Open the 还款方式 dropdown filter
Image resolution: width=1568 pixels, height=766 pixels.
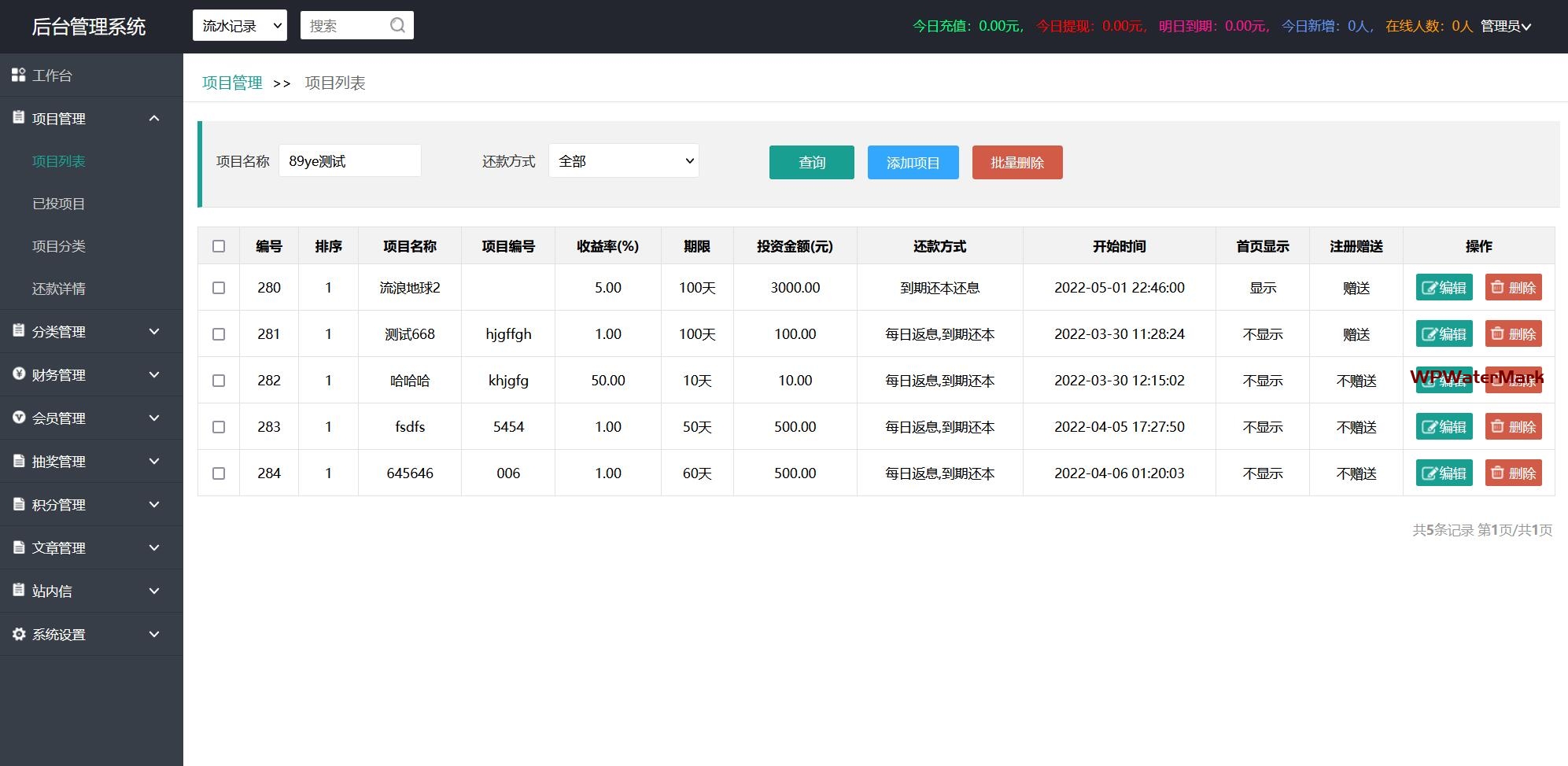pos(623,161)
